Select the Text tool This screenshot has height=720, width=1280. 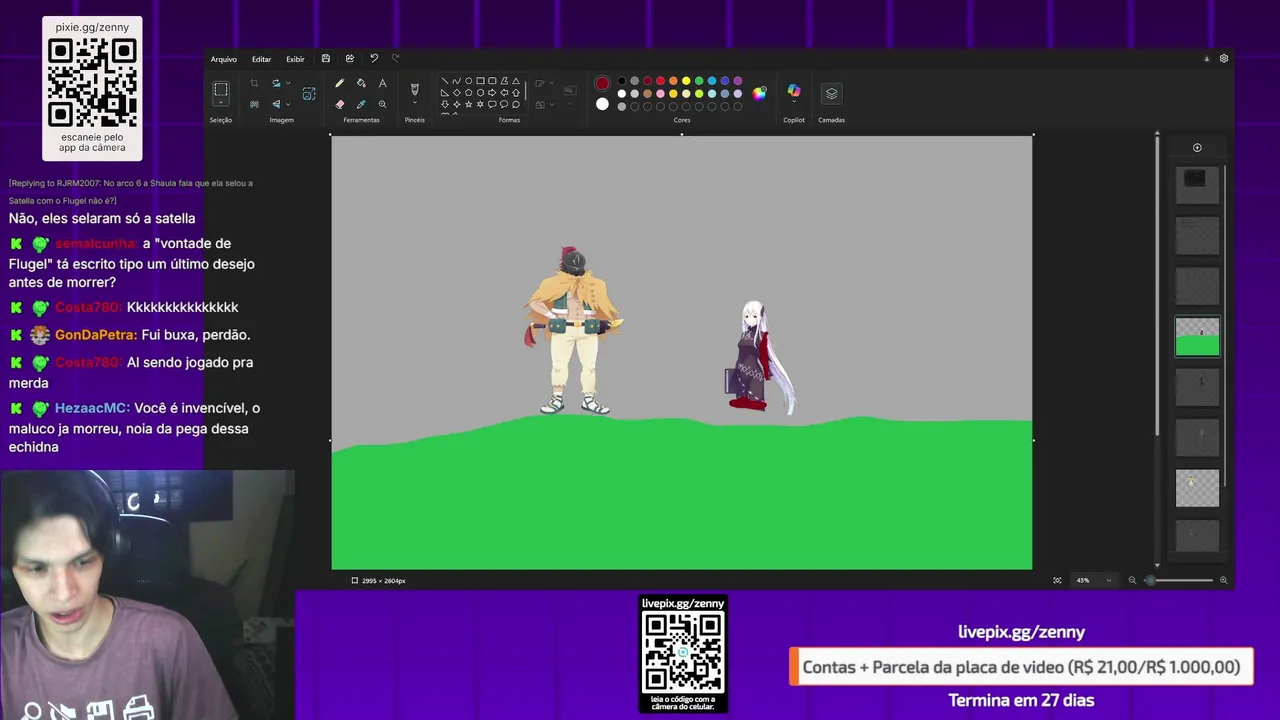click(382, 83)
